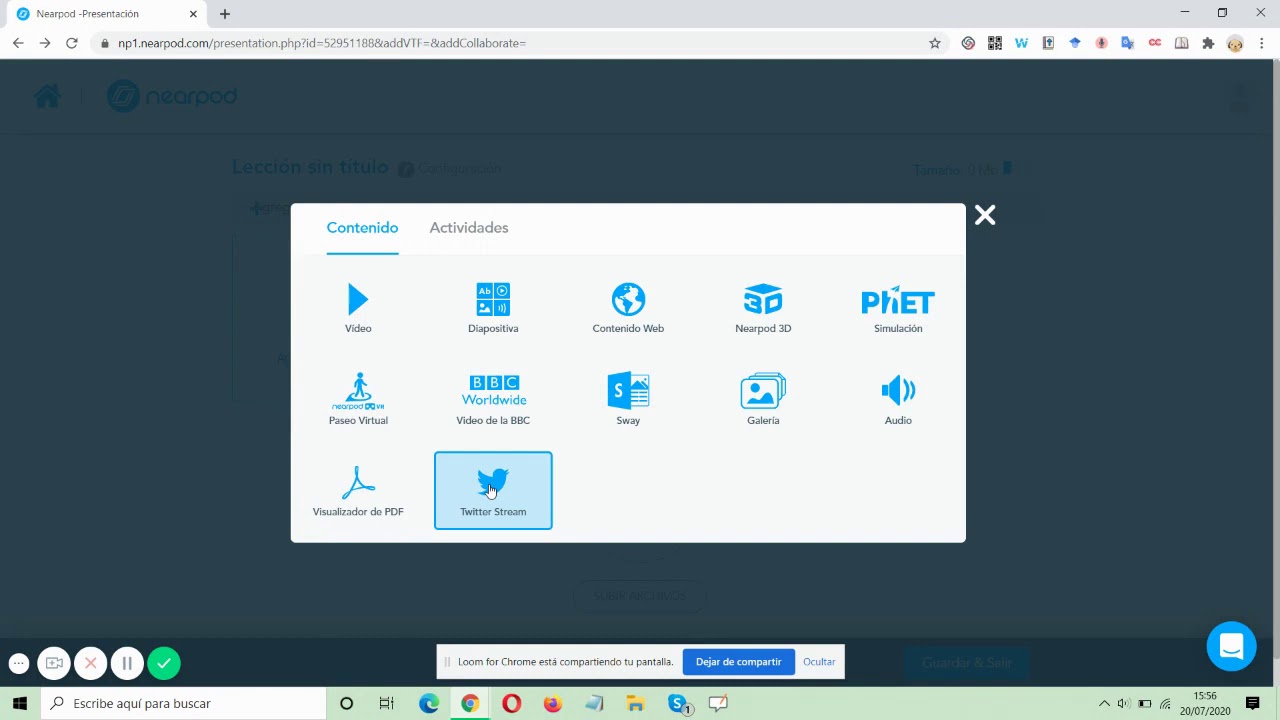This screenshot has height=720, width=1280.
Task: Select Visualizador de PDF option
Action: coord(358,491)
